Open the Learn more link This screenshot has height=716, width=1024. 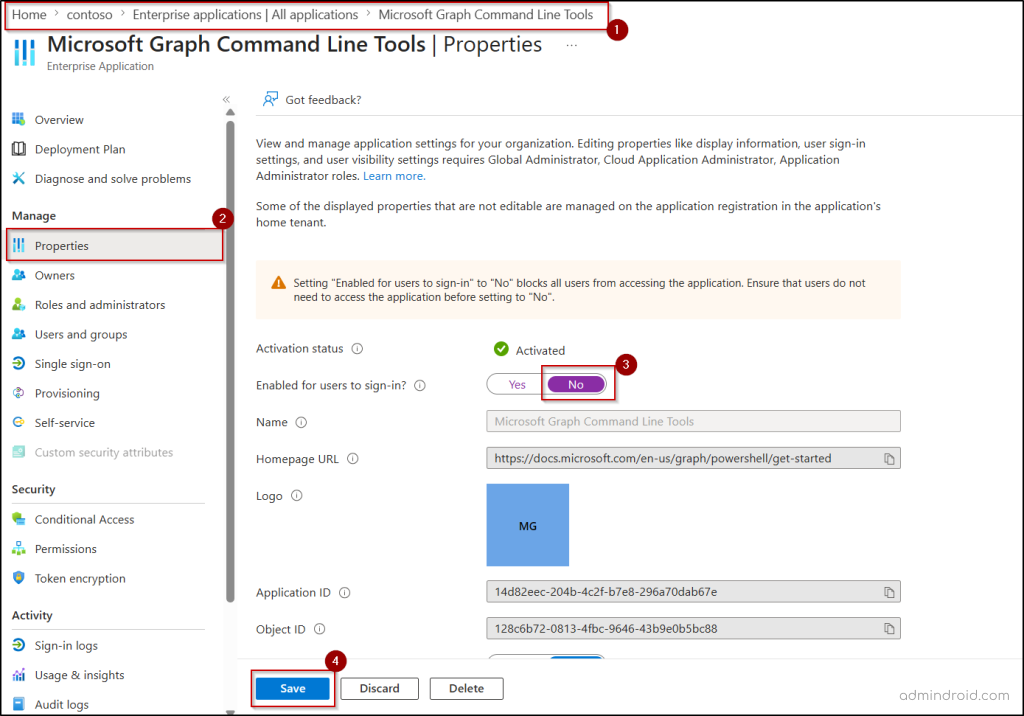point(394,176)
